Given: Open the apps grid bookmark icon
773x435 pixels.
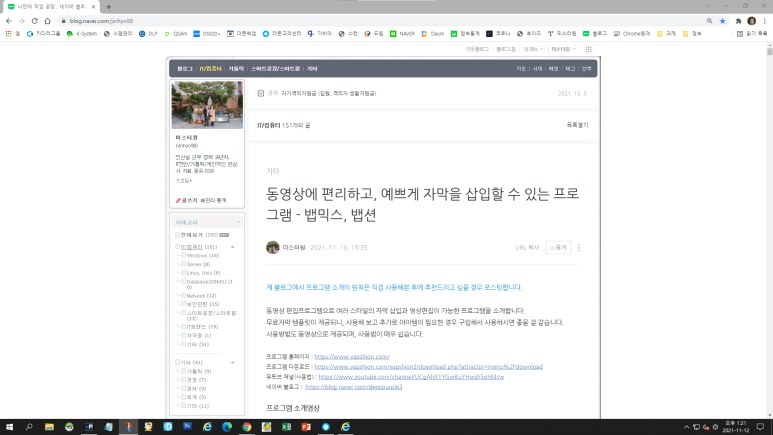Looking at the screenshot, I should [x=8, y=34].
